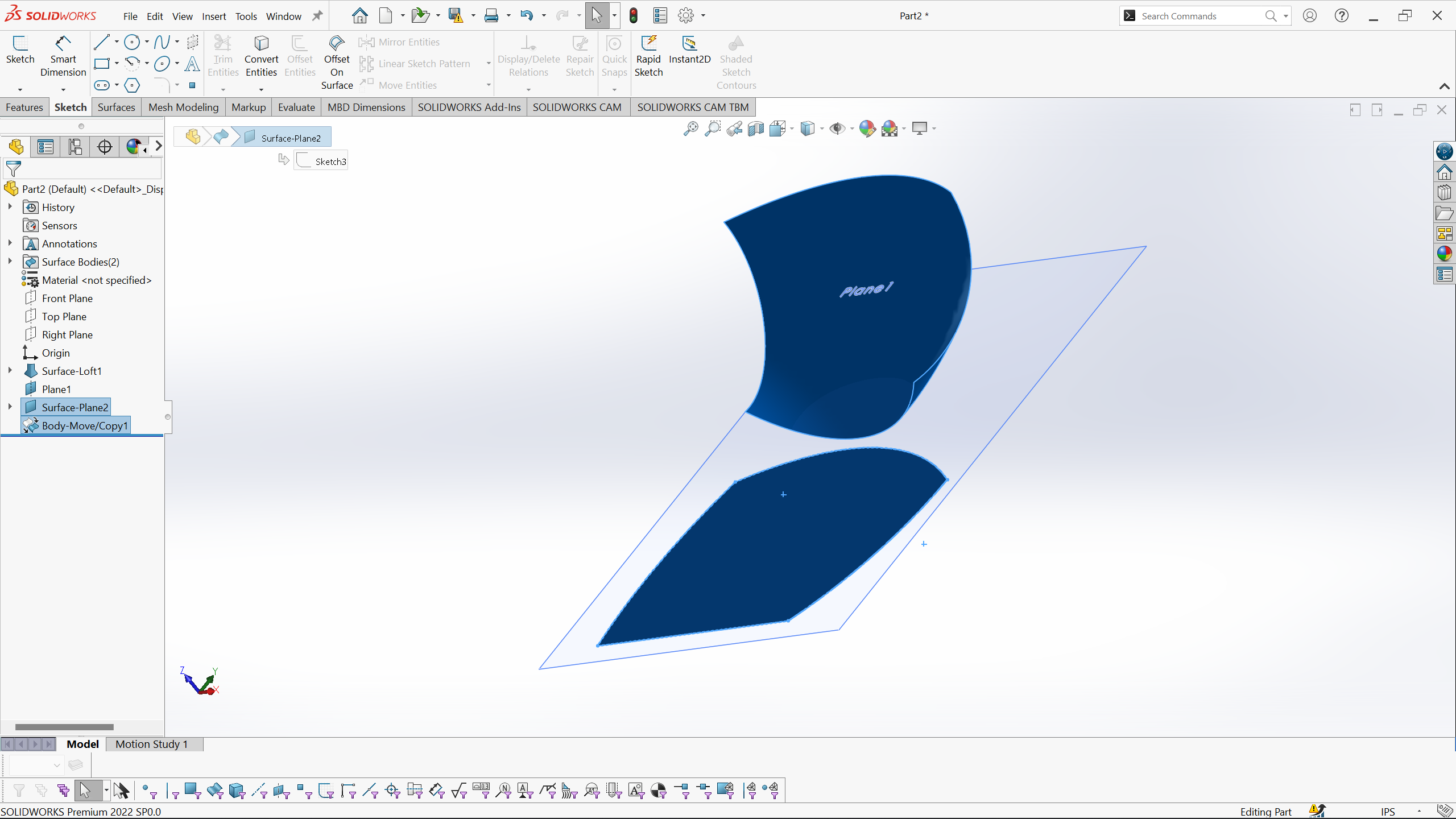Open the Sketch button dropdown arrow
The width and height of the screenshot is (1456, 819).
[x=20, y=89]
